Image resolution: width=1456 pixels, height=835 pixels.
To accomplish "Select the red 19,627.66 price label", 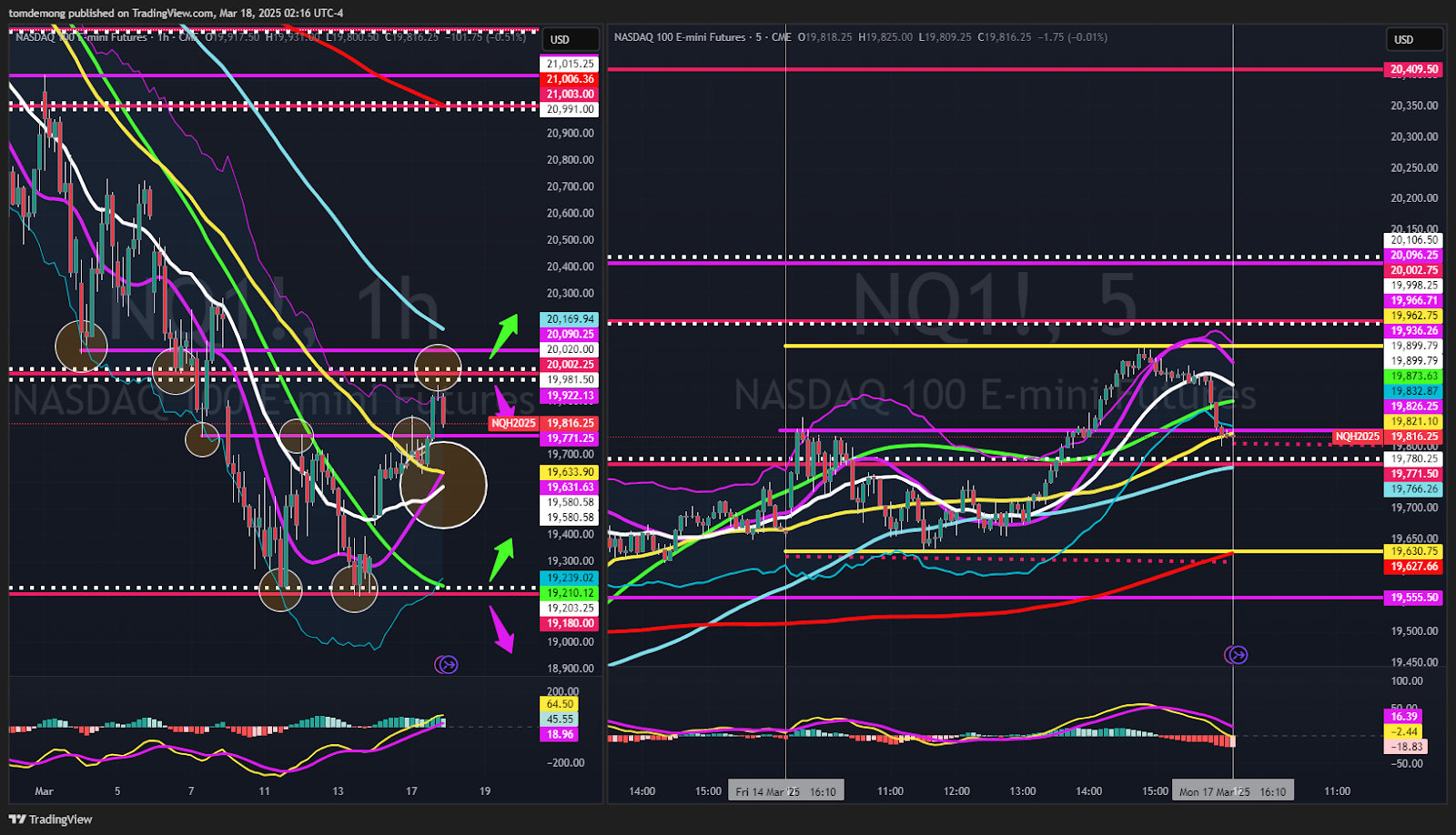I will click(x=1414, y=567).
